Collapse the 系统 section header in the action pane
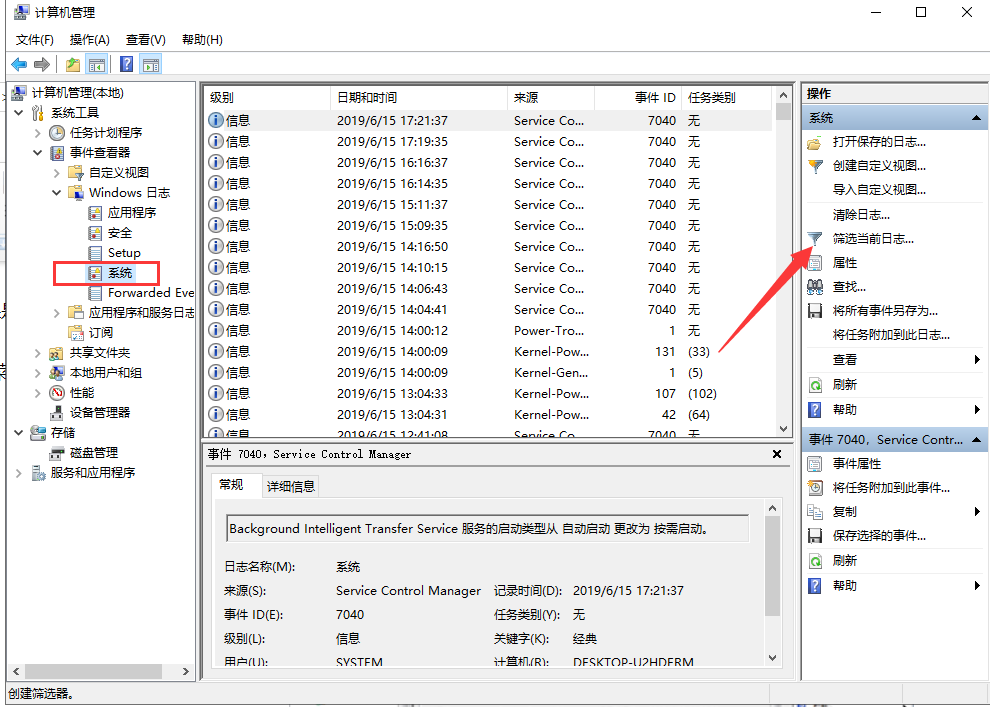This screenshot has height=707, width=990. coord(976,117)
